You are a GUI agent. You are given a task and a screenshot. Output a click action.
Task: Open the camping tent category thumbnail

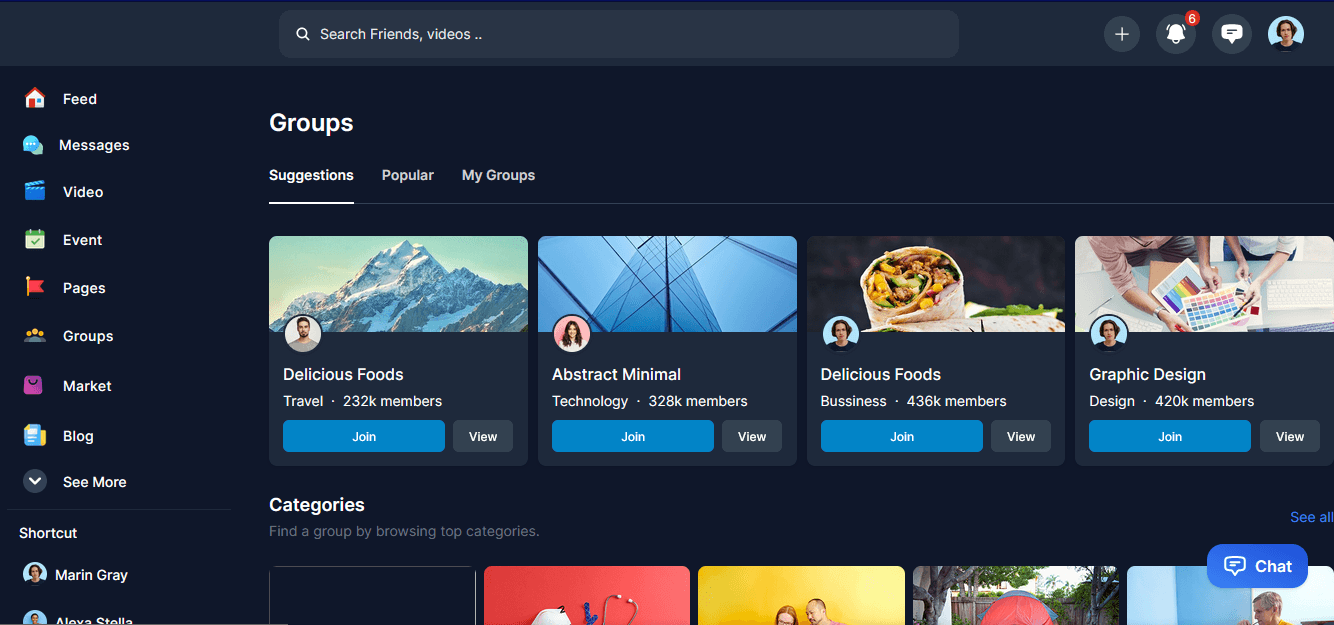click(1016, 596)
